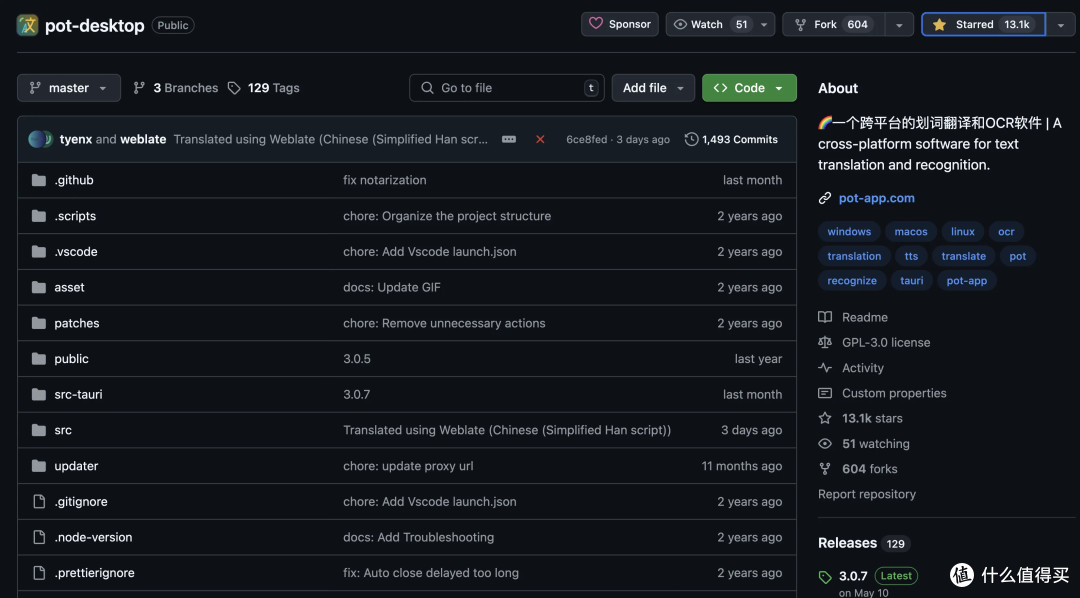
Task: Open the Readme sidebar link
Action: (x=853, y=317)
